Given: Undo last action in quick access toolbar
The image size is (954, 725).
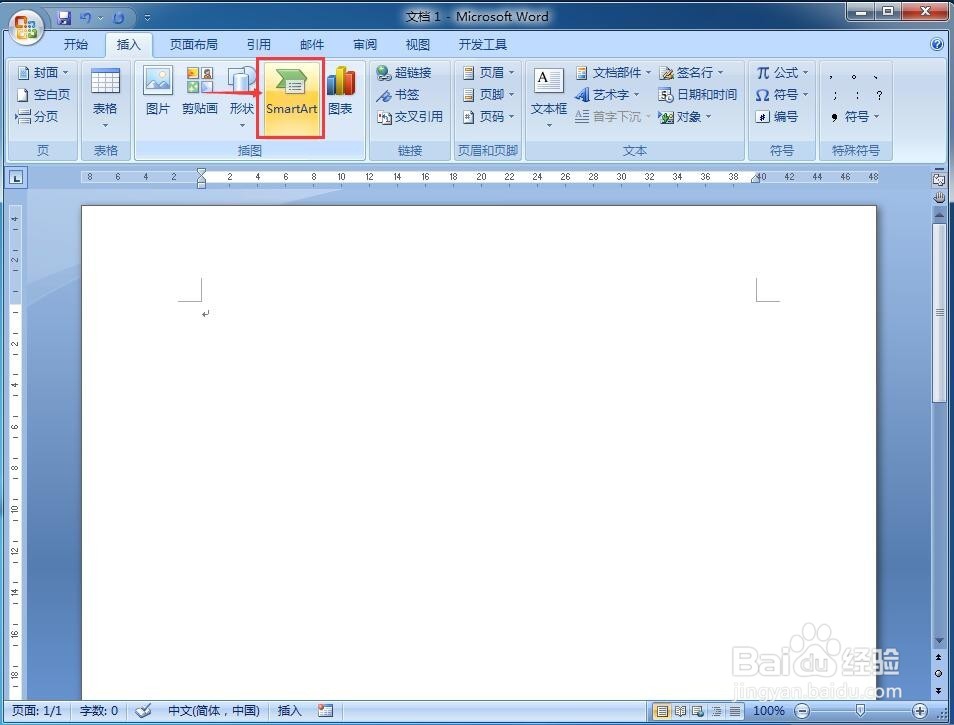Looking at the screenshot, I should pyautogui.click(x=85, y=18).
